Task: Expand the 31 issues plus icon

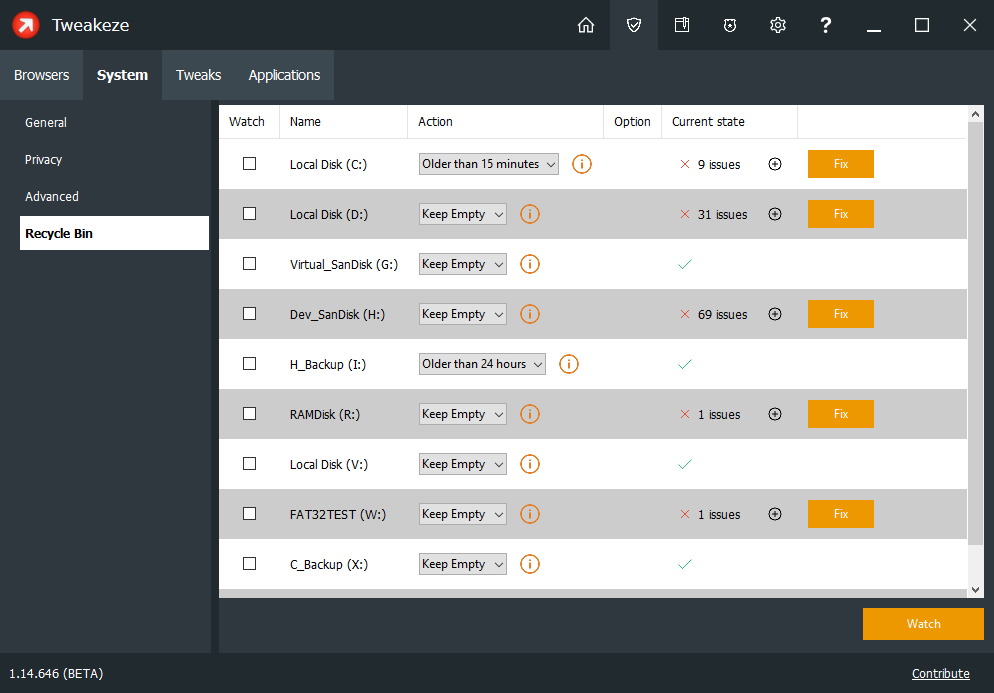Action: coord(775,214)
